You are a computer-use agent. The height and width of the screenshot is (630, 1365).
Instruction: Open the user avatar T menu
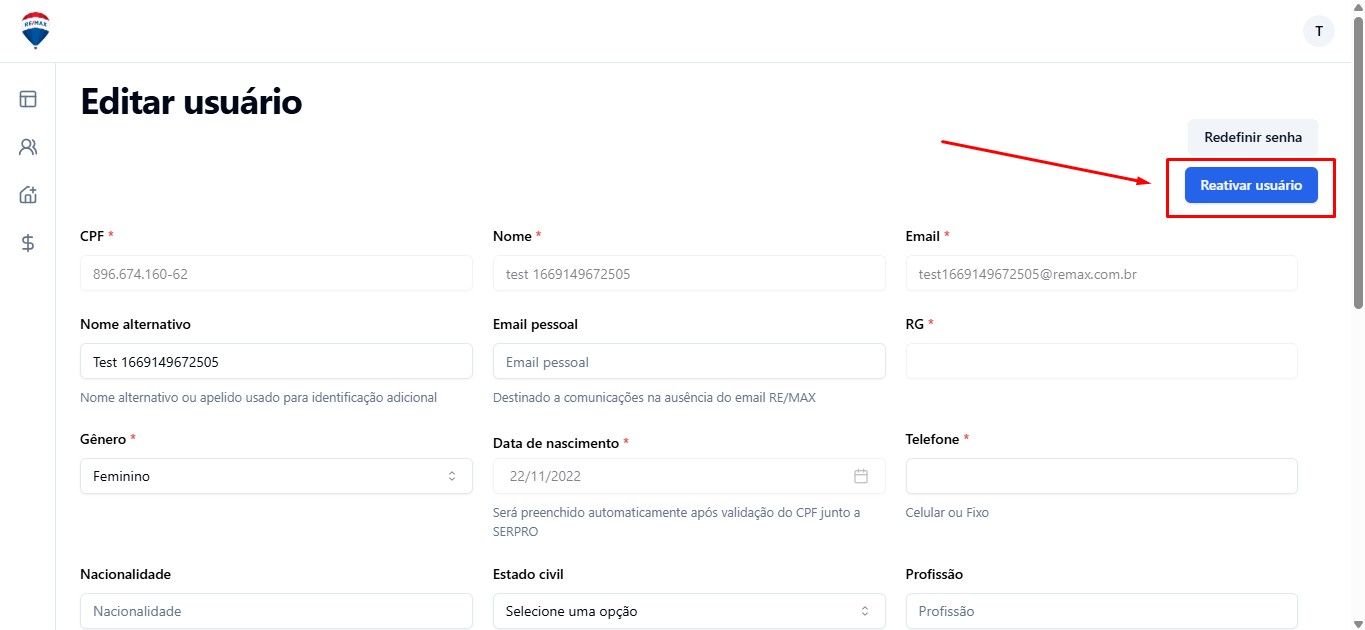(1319, 31)
